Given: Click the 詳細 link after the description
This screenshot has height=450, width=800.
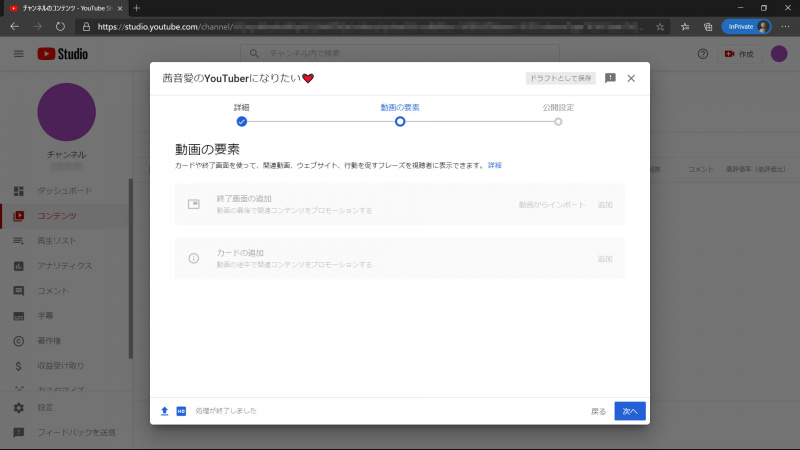Looking at the screenshot, I should tap(494, 165).
